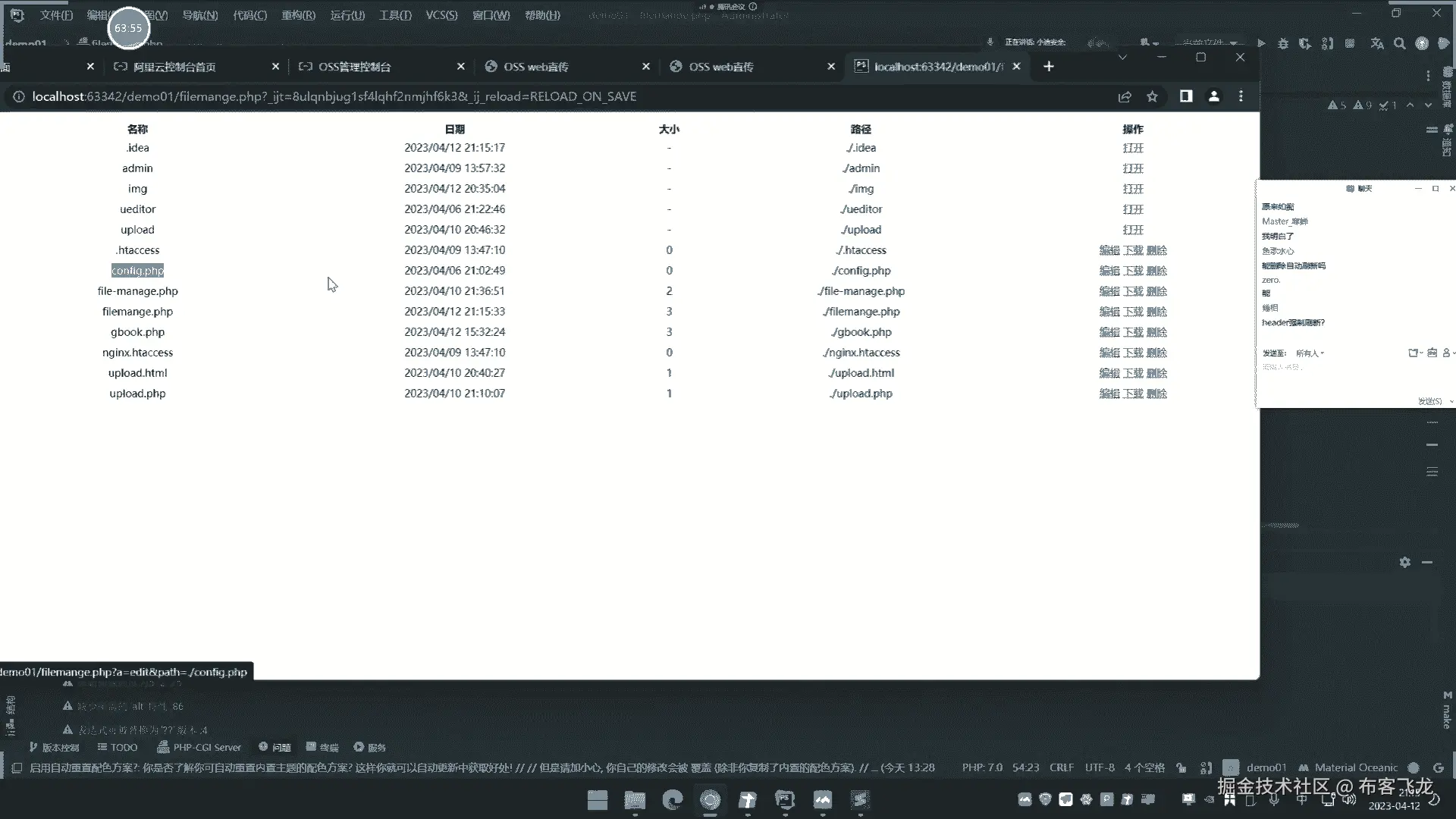This screenshot has height=819, width=1456.
Task: Click the IDE translate icon
Action: pos(1377,43)
